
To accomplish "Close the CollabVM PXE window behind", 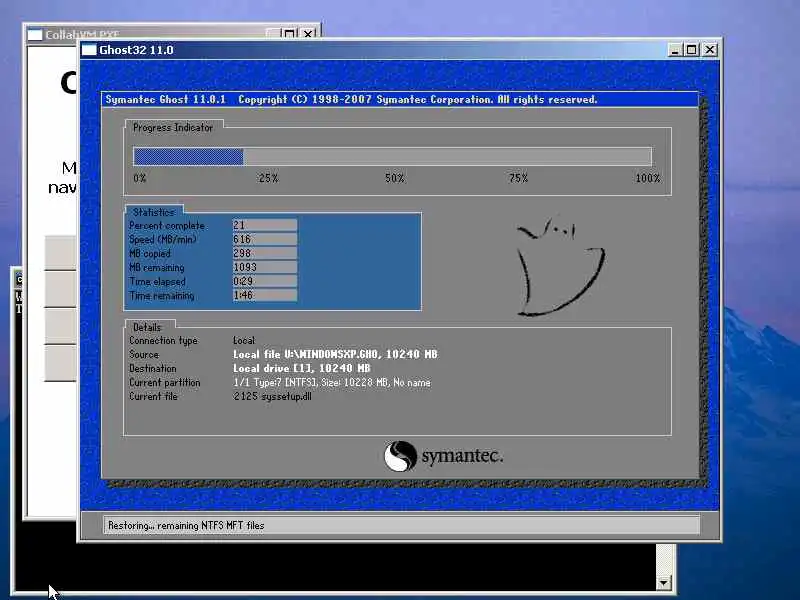I will pyautogui.click(x=308, y=34).
